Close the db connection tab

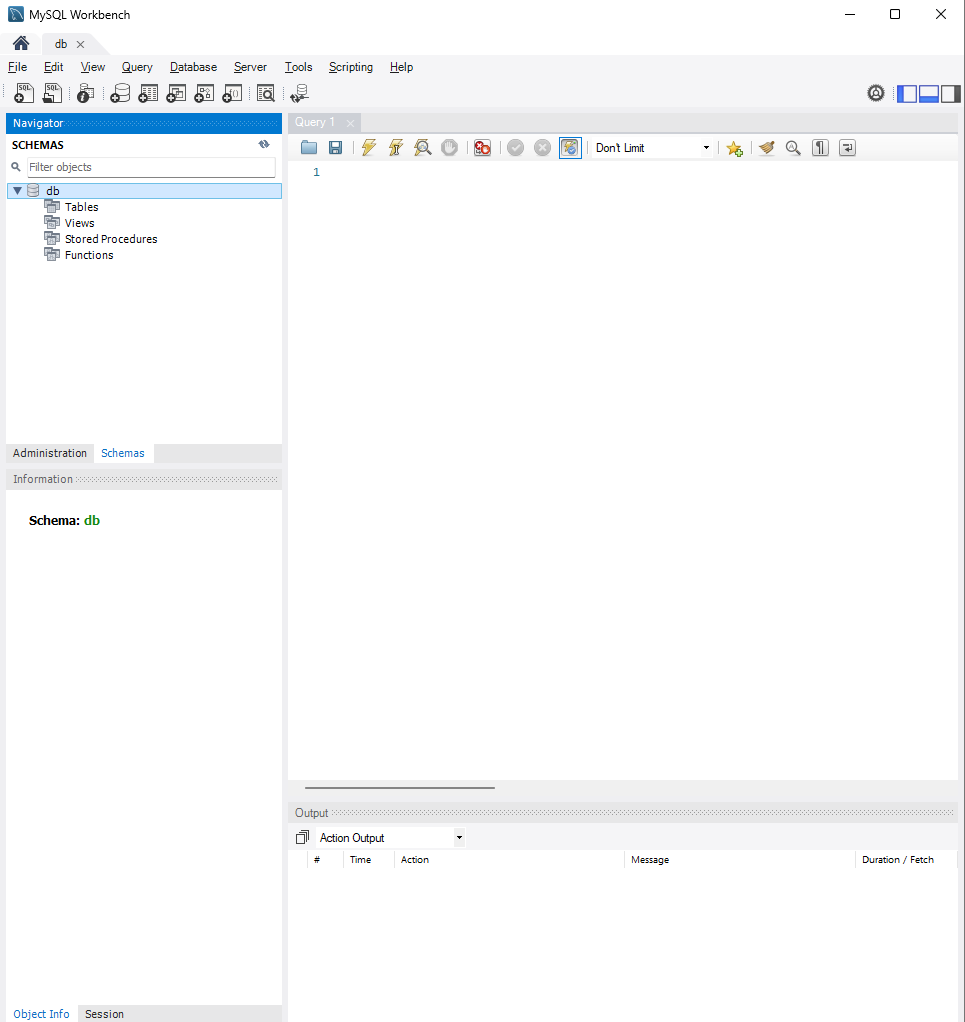(80, 44)
